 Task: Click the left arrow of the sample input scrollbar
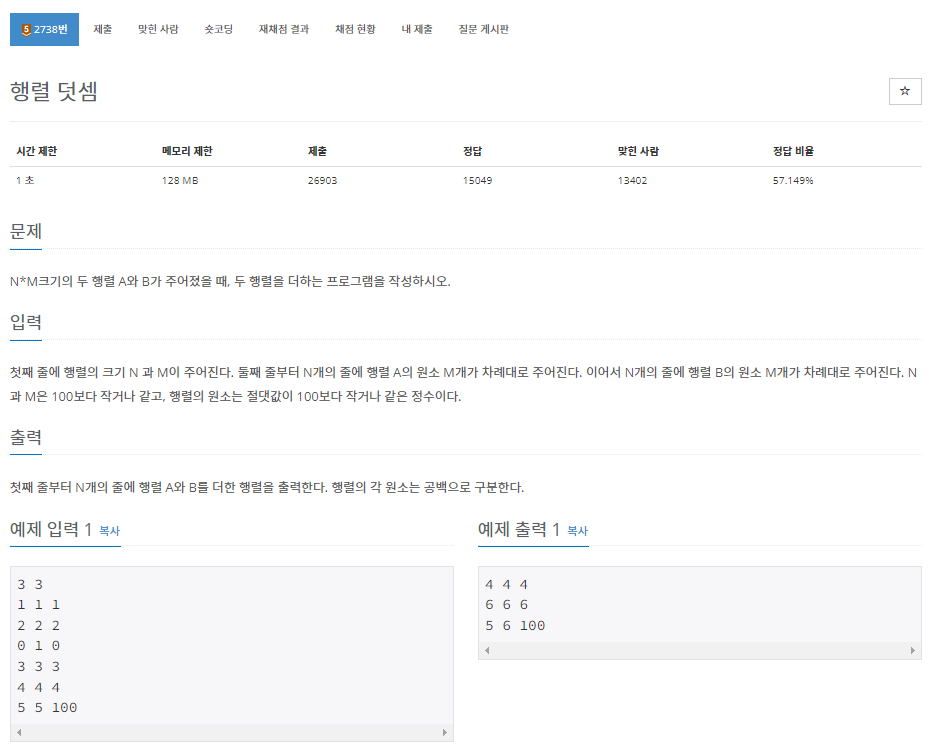[20, 732]
